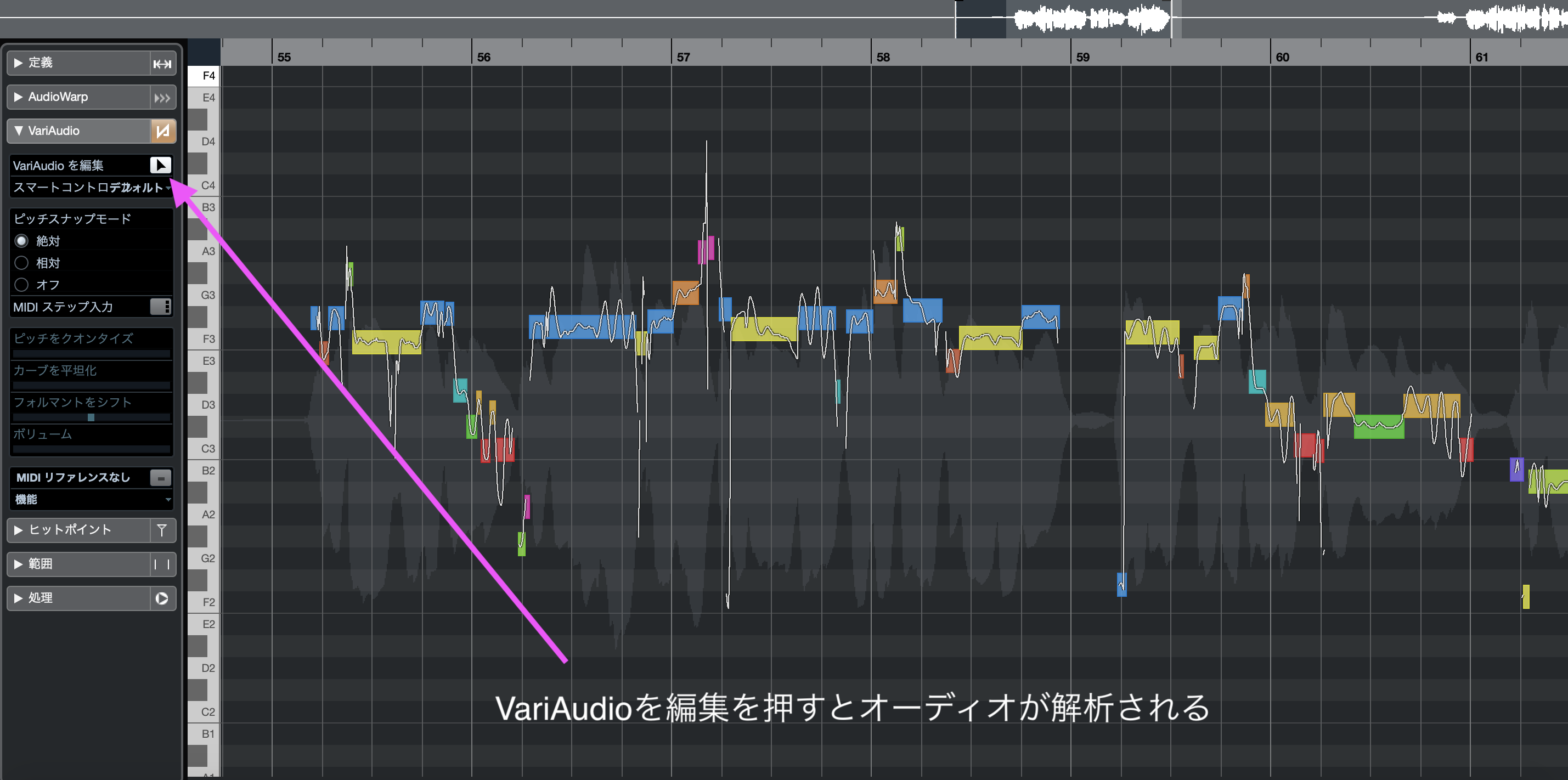Adjust the フォルマントをシフト slider
This screenshot has width=1568, height=780.
point(91,417)
